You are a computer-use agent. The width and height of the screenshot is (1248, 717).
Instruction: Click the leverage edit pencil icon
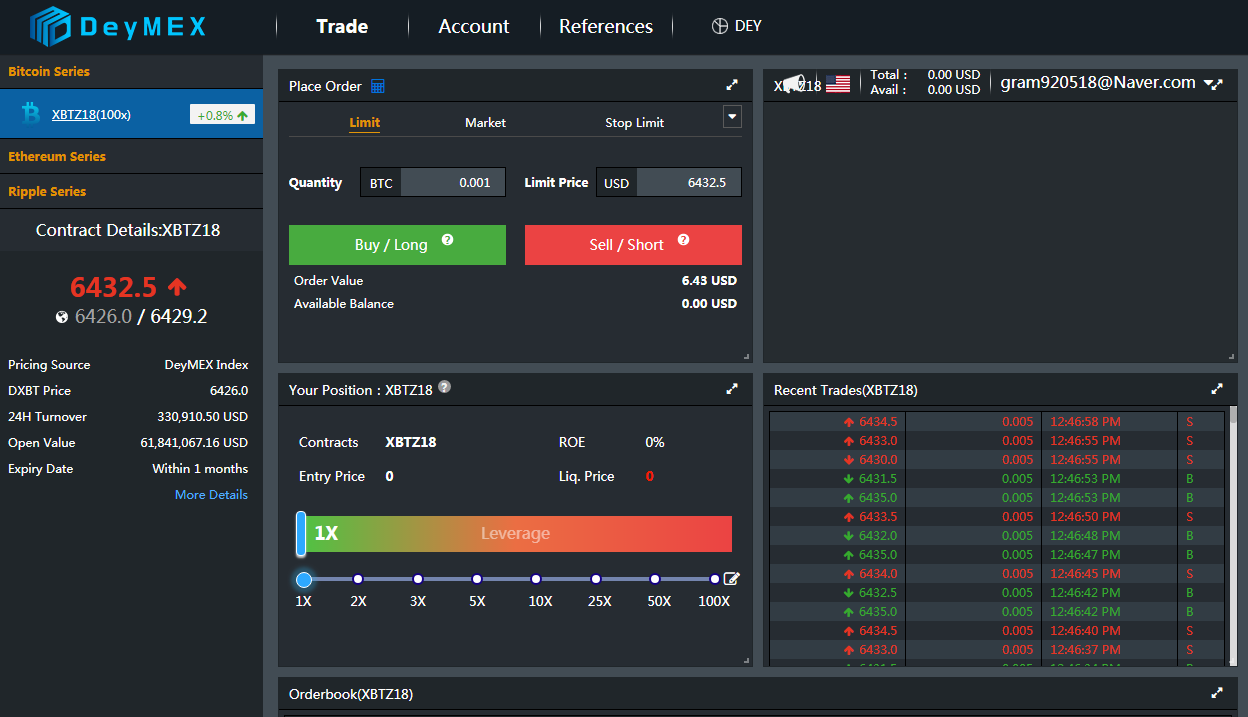pos(731,578)
